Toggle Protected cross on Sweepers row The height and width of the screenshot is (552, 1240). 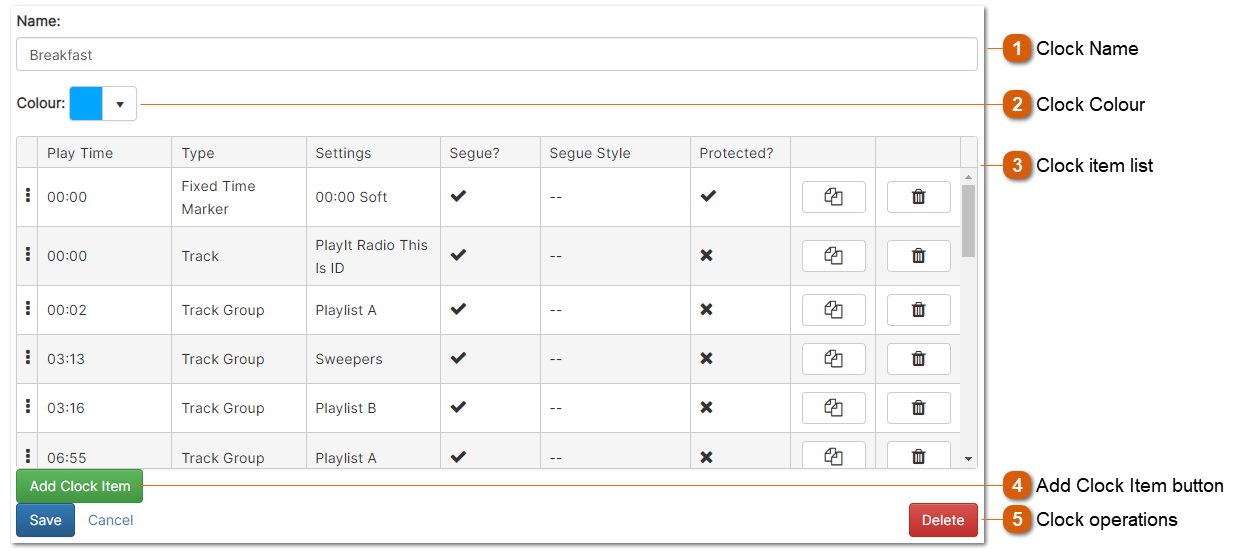pos(706,359)
